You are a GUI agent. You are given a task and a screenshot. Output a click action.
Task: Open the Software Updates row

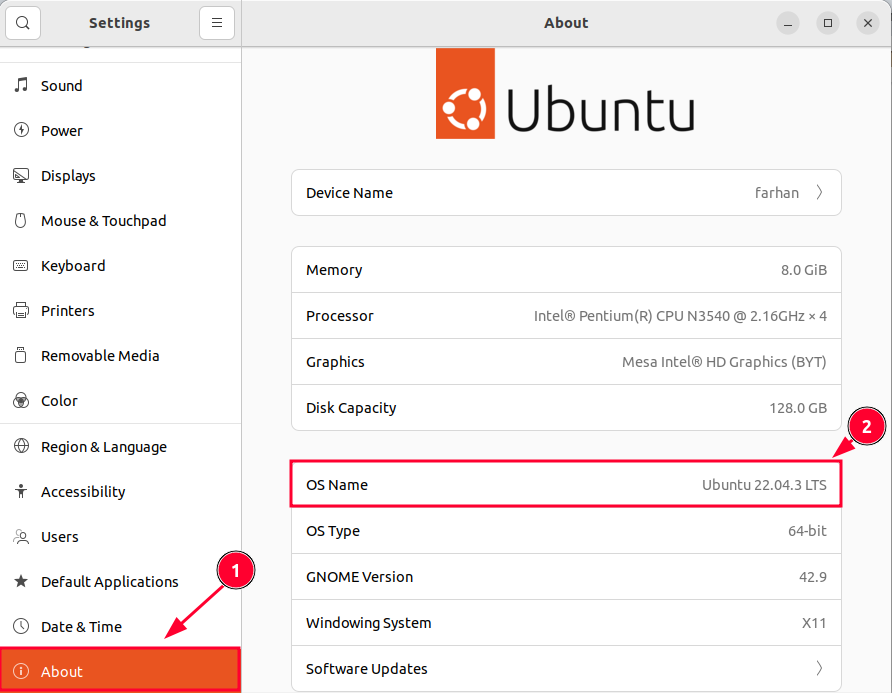point(566,668)
